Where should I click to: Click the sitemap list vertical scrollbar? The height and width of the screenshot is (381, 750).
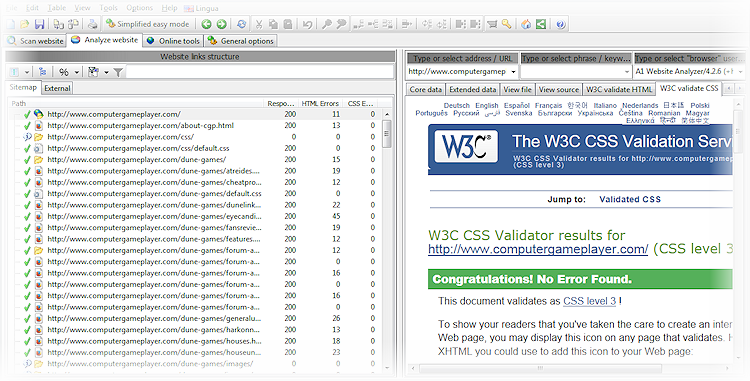point(387,241)
